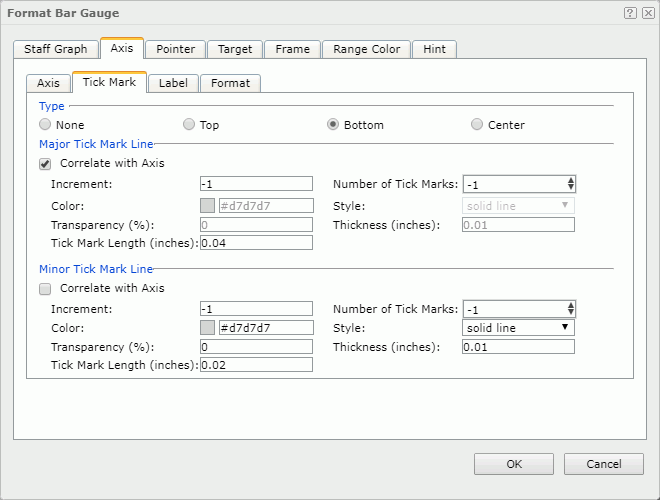Click the major tick color swatch
The image size is (660, 500).
pos(207,206)
